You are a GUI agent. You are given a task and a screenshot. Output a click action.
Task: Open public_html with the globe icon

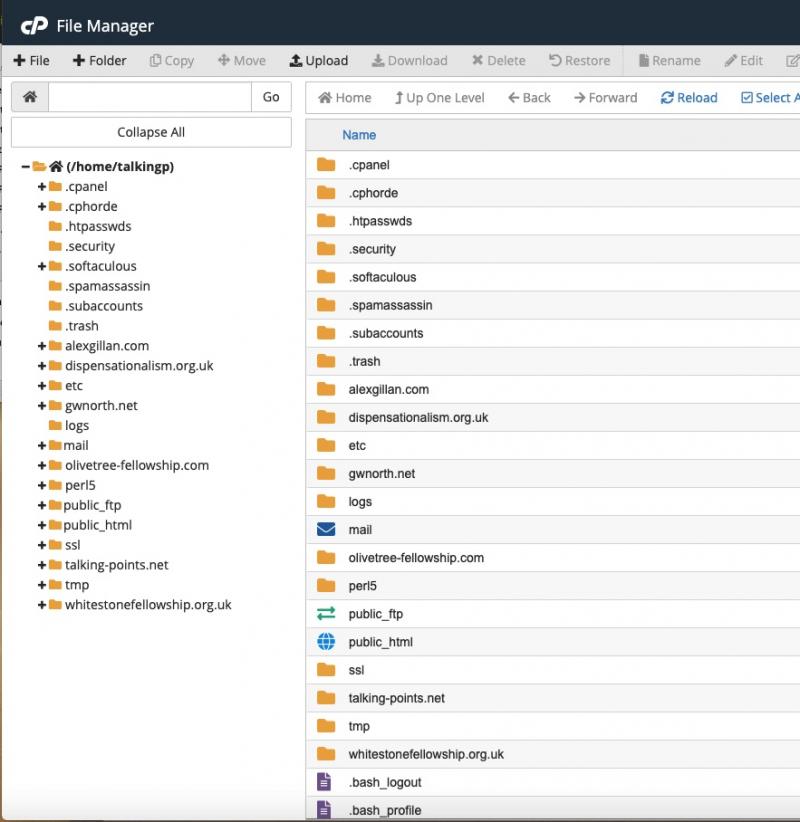click(x=326, y=642)
